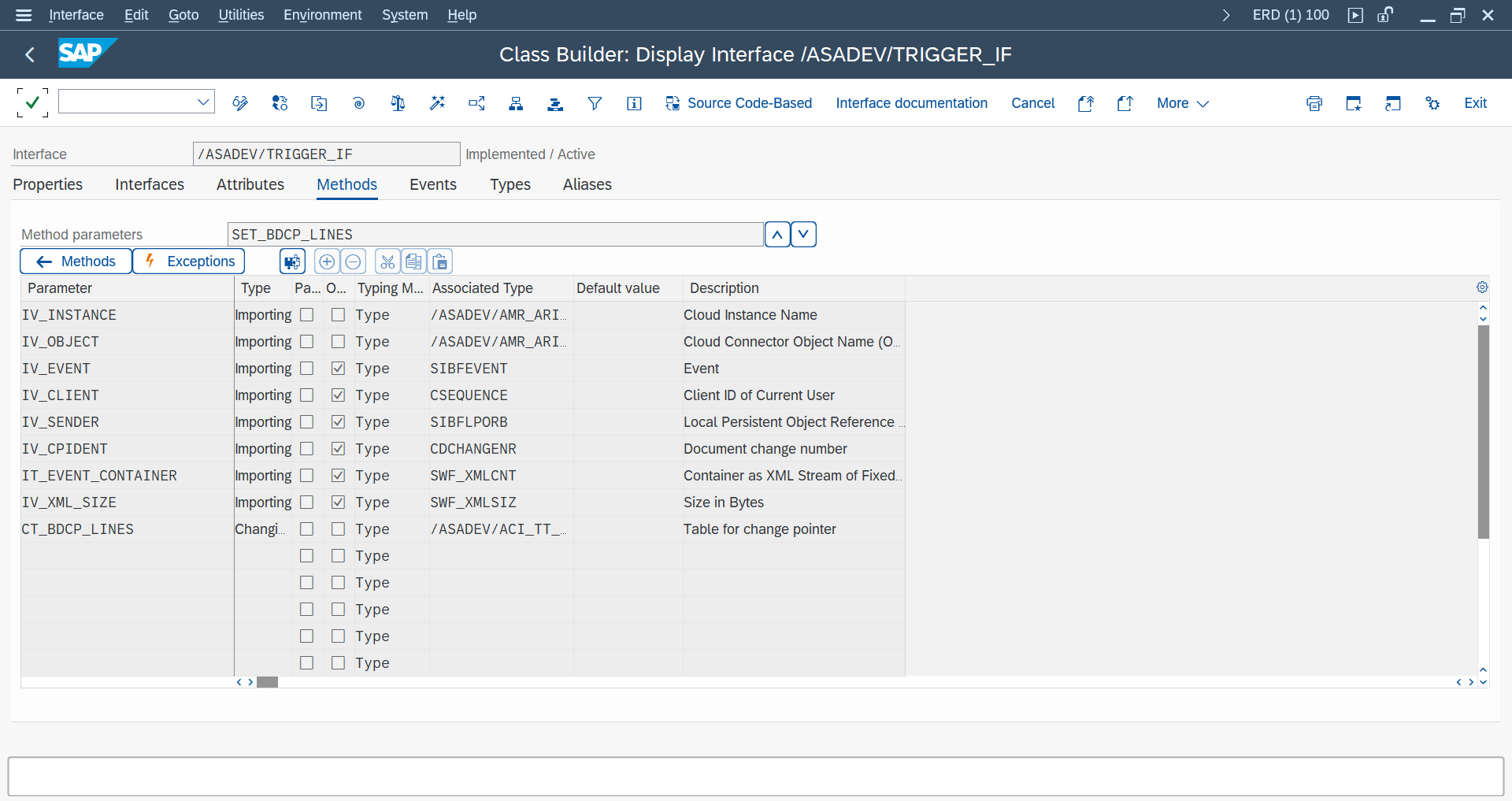This screenshot has height=801, width=1512.
Task: Click the Interface name field /ASADEV/TRIGGER_IF
Action: [x=326, y=154]
